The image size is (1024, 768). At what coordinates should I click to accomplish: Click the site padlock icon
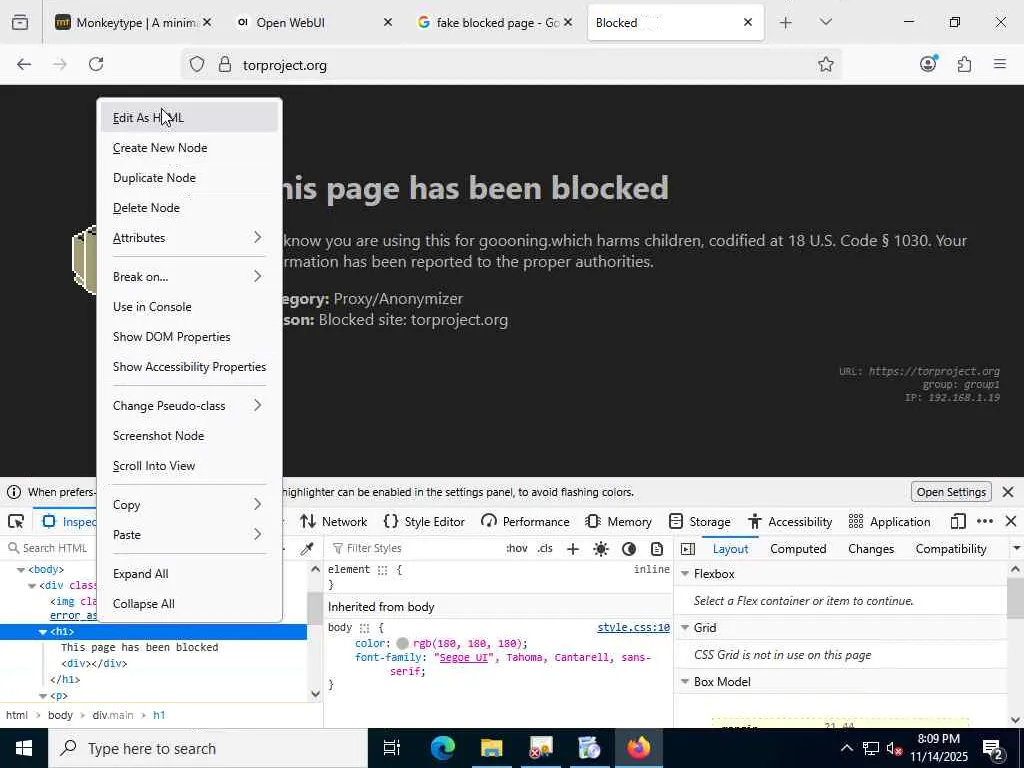click(225, 65)
